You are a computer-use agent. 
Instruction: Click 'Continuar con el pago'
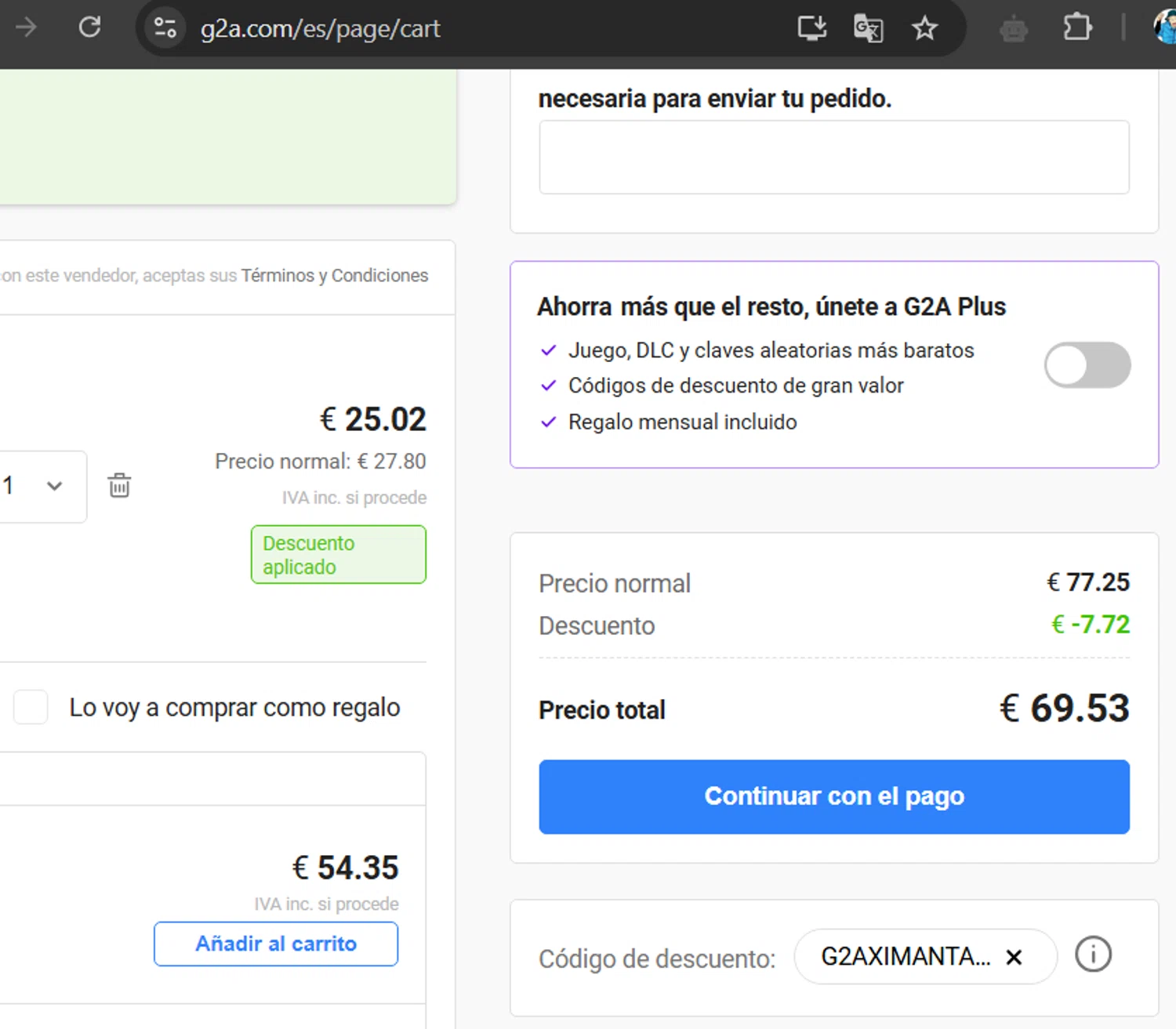(x=833, y=796)
